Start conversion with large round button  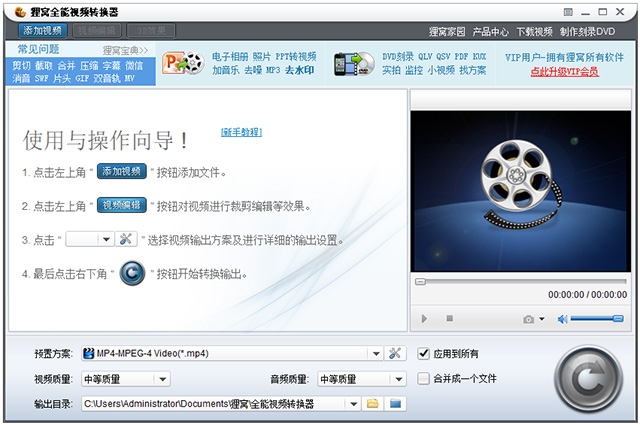(589, 379)
